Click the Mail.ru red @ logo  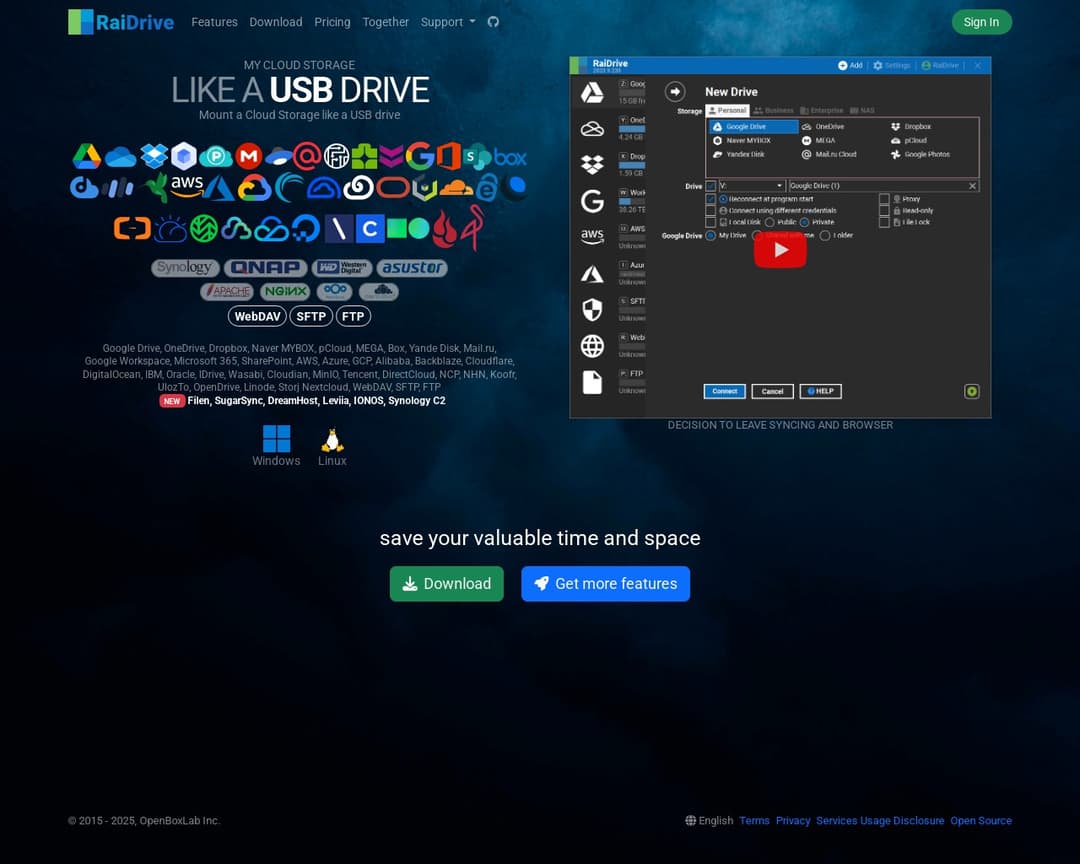[307, 156]
